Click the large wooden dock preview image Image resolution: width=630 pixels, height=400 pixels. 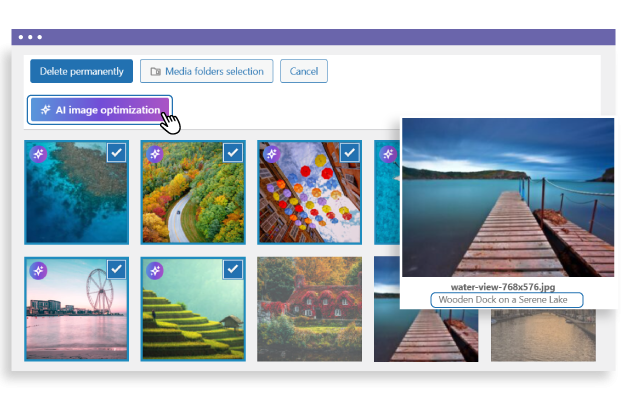pos(508,197)
